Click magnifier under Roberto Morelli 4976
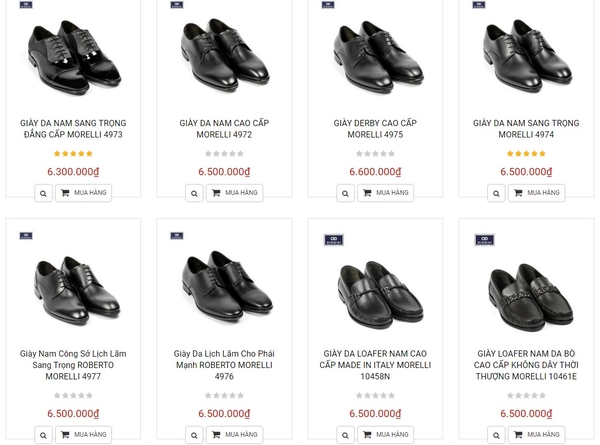This screenshot has height=445, width=600. click(x=194, y=435)
